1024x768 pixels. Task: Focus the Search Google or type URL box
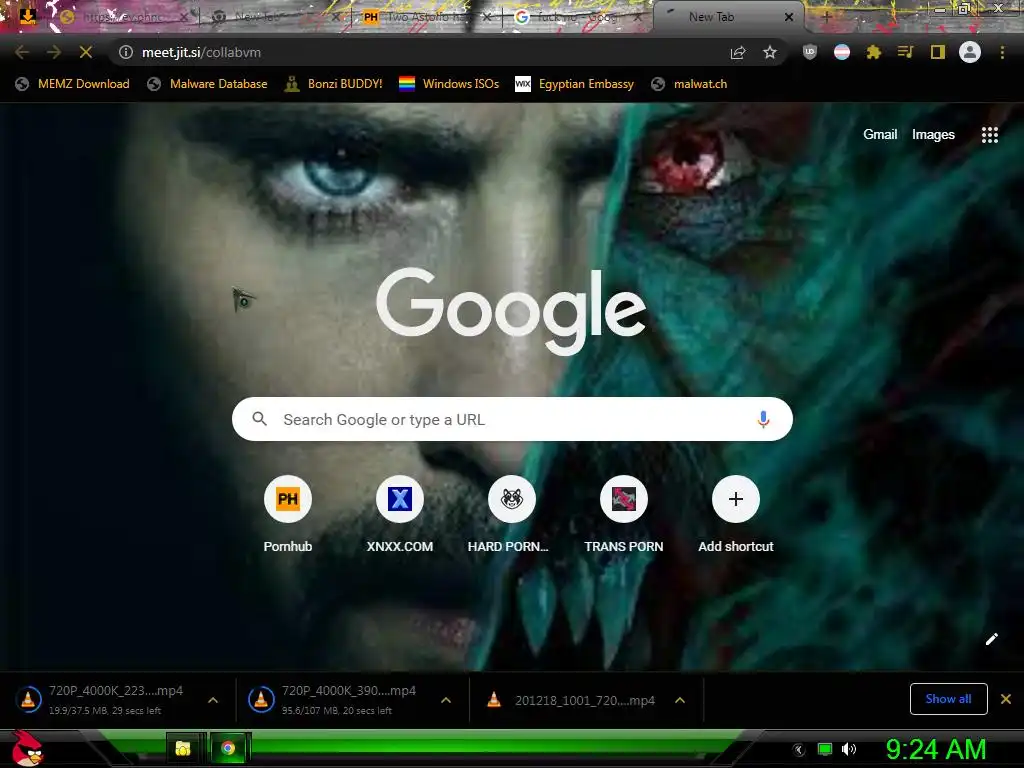pos(512,419)
